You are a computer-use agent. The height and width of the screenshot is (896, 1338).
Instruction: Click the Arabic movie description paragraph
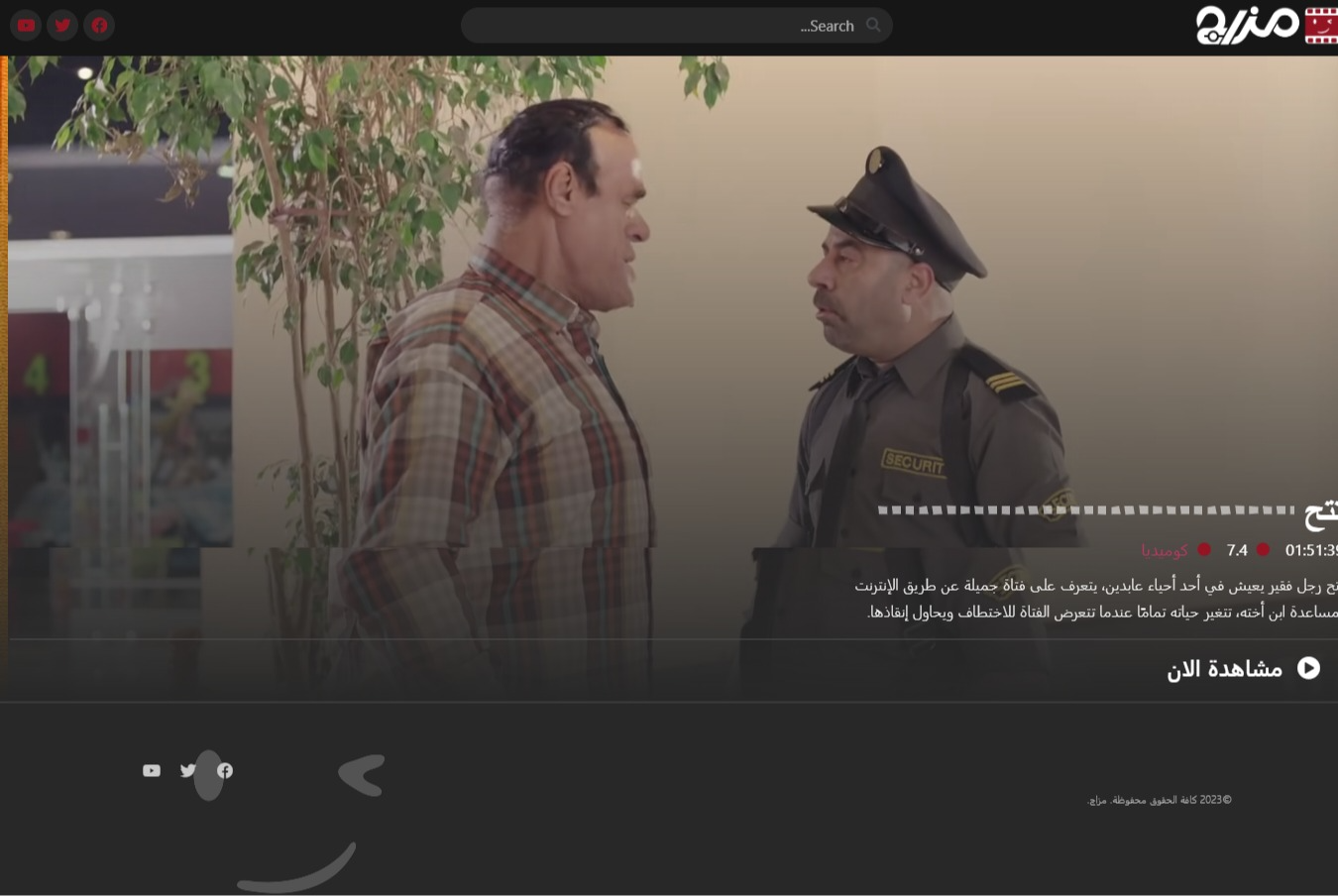point(1096,599)
